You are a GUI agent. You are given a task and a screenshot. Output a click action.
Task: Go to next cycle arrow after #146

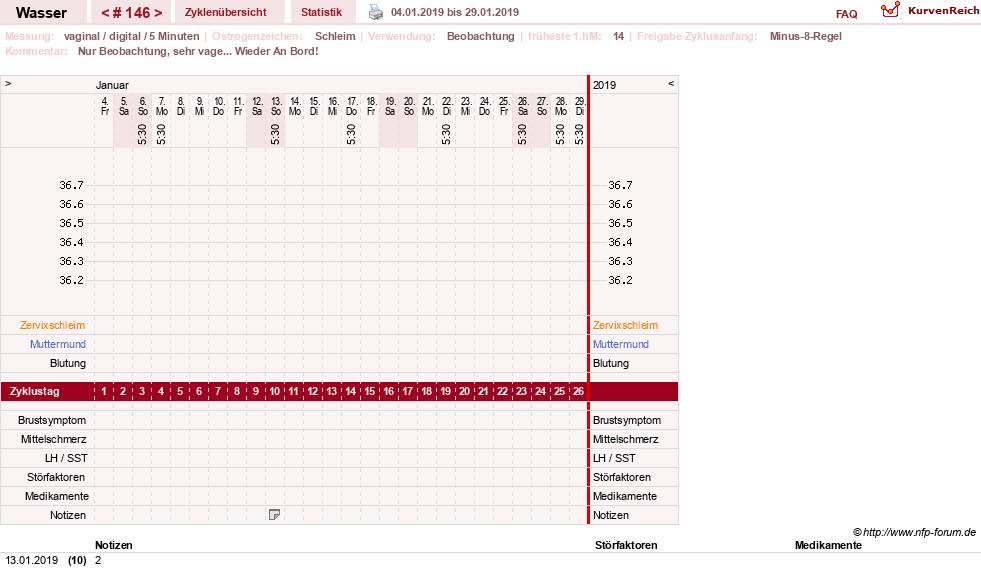pos(158,13)
